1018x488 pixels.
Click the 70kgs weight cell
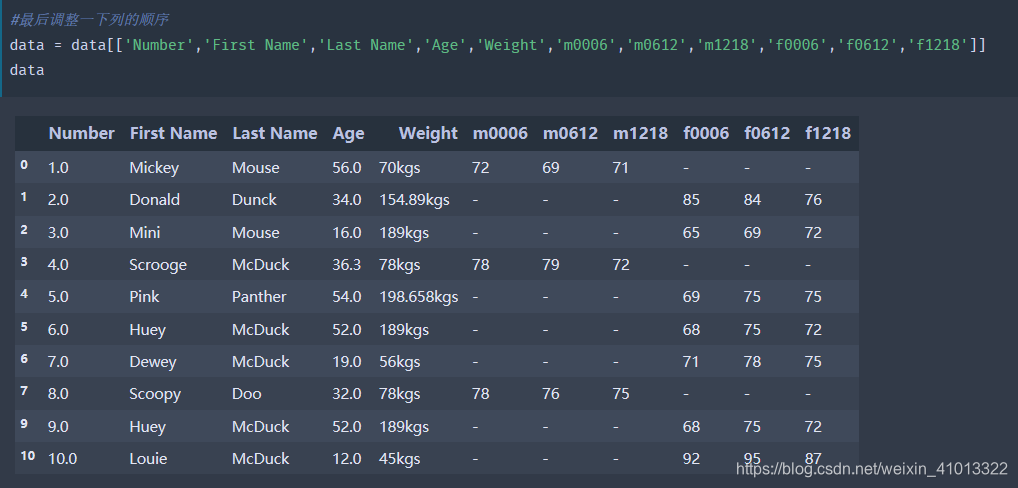click(x=400, y=168)
